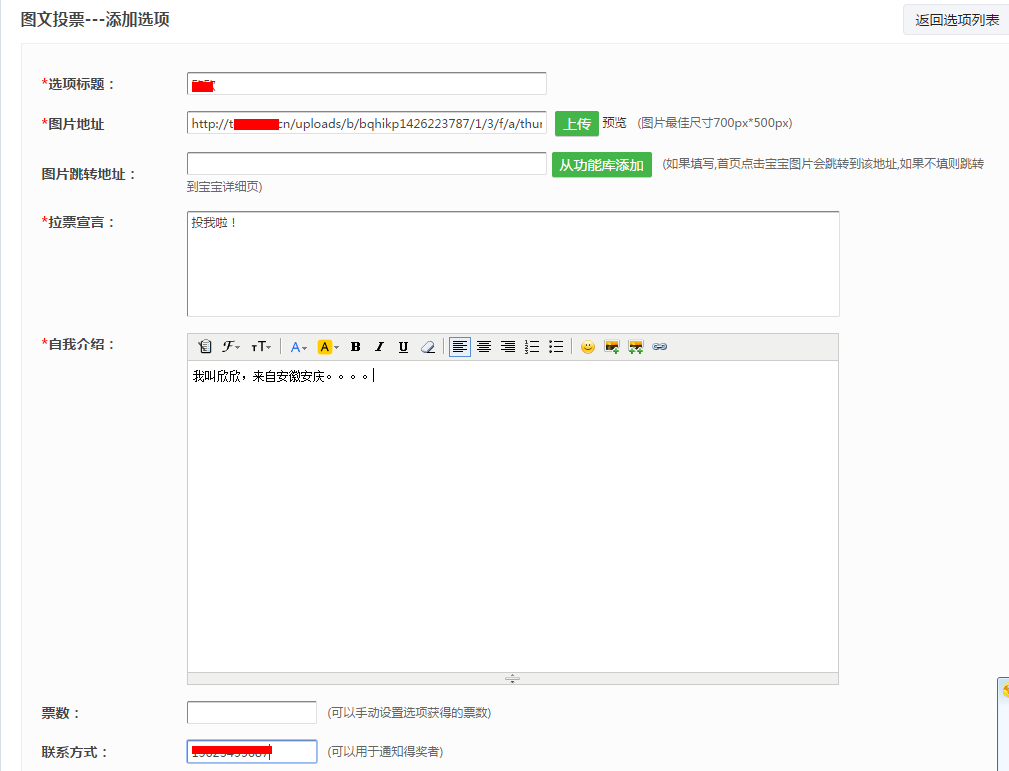Toggle italic formatting in the editor
Viewport: 1009px width, 771px height.
[379, 347]
